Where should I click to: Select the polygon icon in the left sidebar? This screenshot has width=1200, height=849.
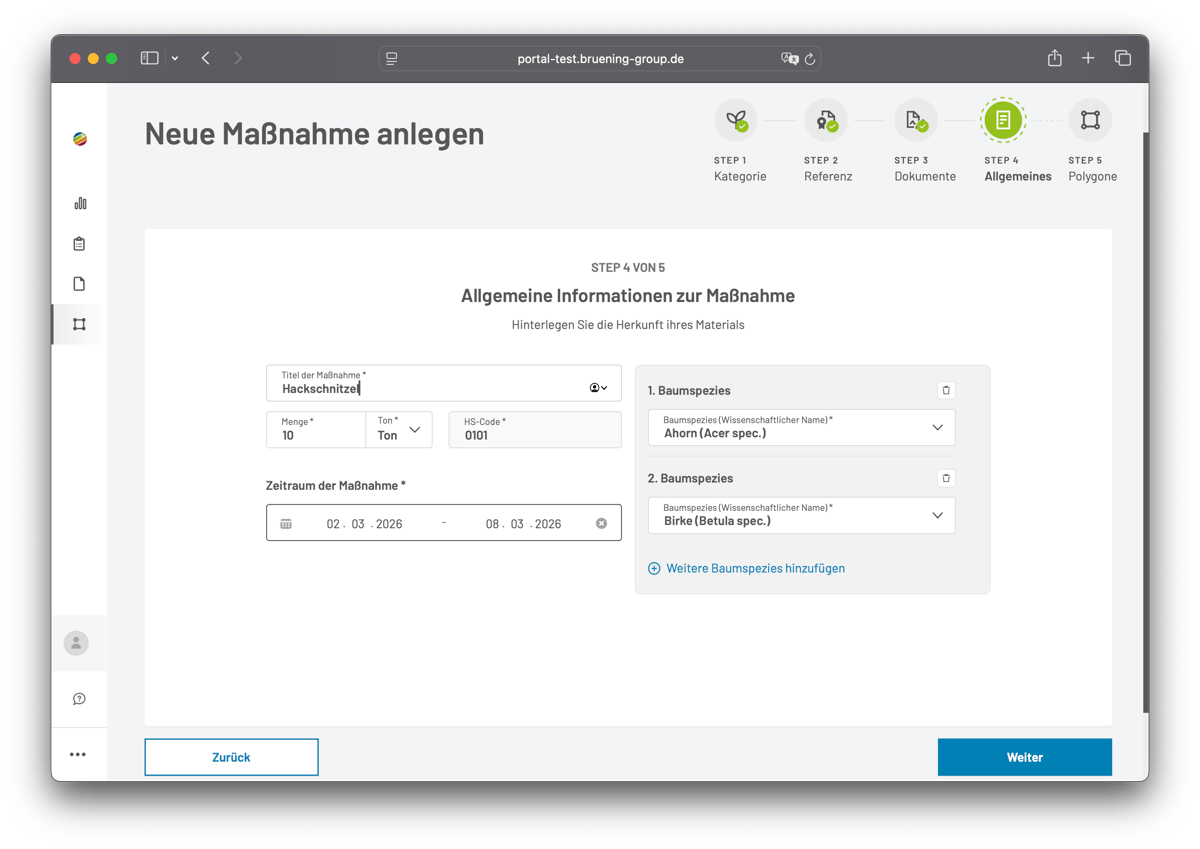coord(79,324)
